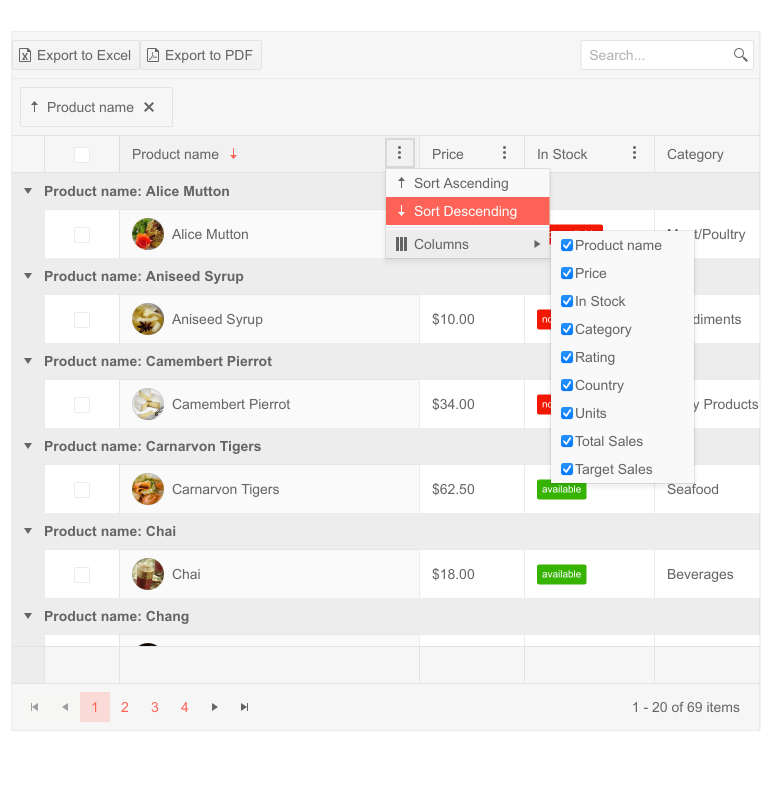The height and width of the screenshot is (791, 770).
Task: Open the Product name column menu
Action: 400,153
